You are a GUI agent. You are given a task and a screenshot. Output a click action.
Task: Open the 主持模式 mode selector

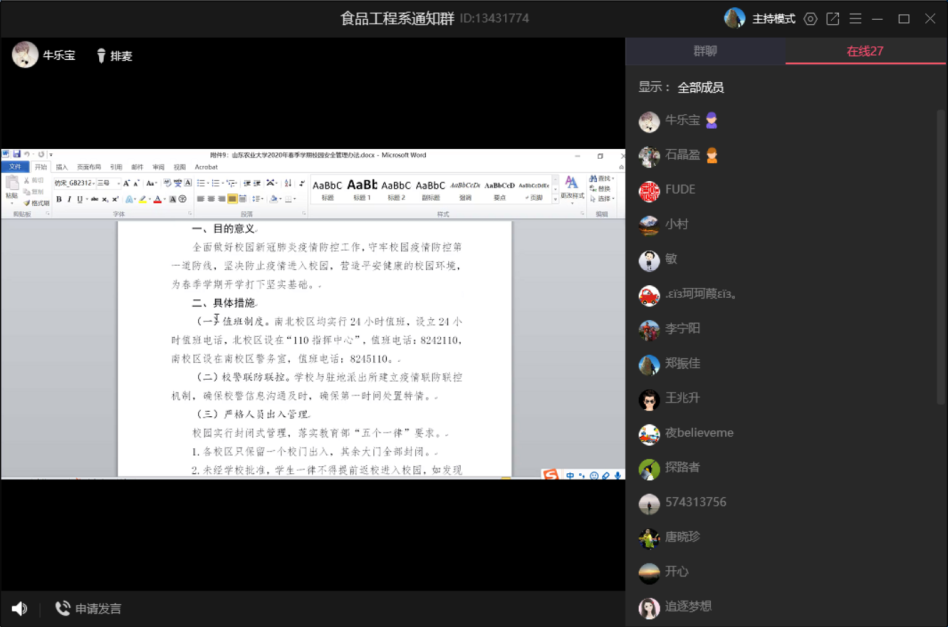point(773,19)
